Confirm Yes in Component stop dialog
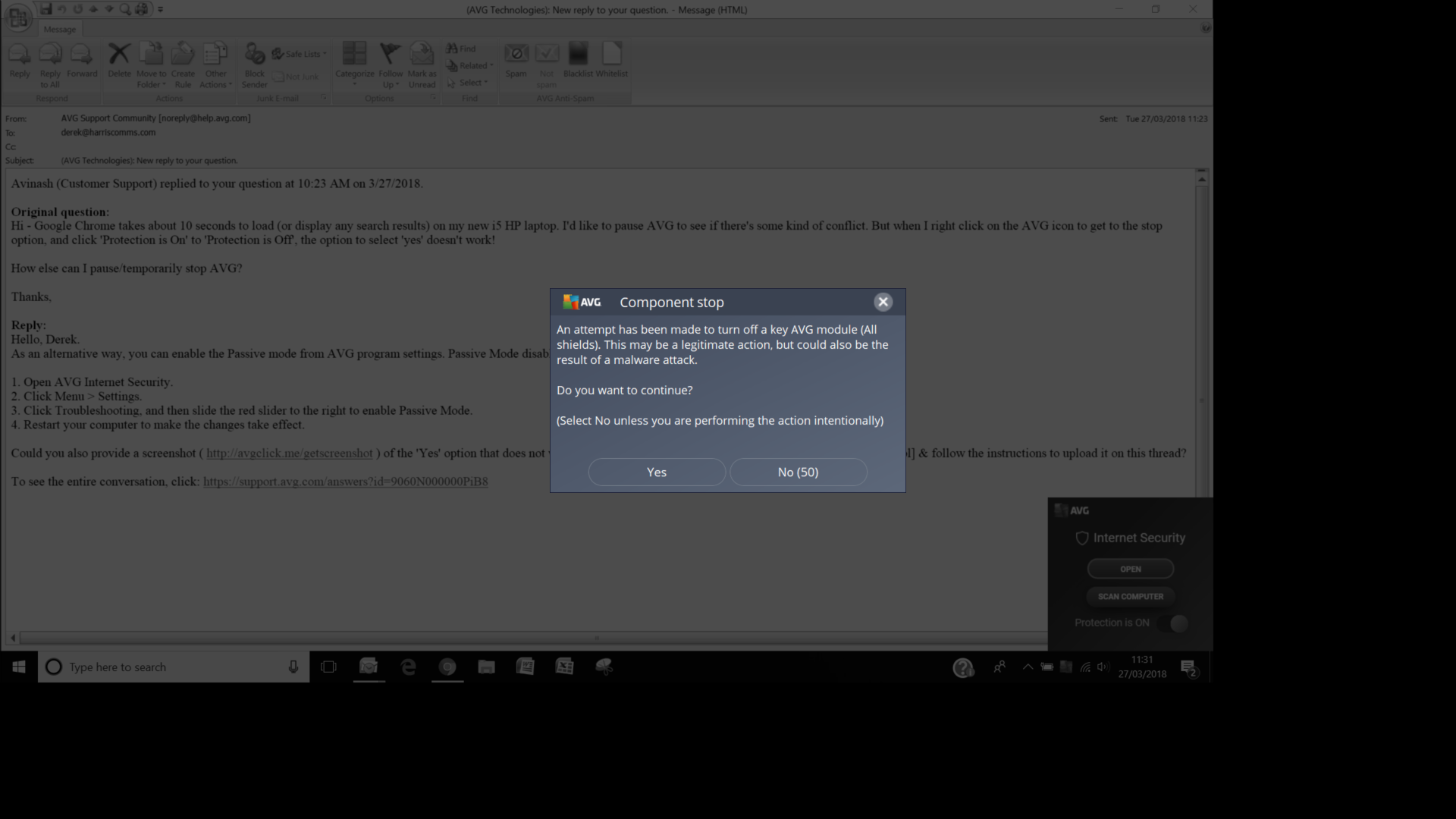This screenshot has height=819, width=1456. (657, 472)
